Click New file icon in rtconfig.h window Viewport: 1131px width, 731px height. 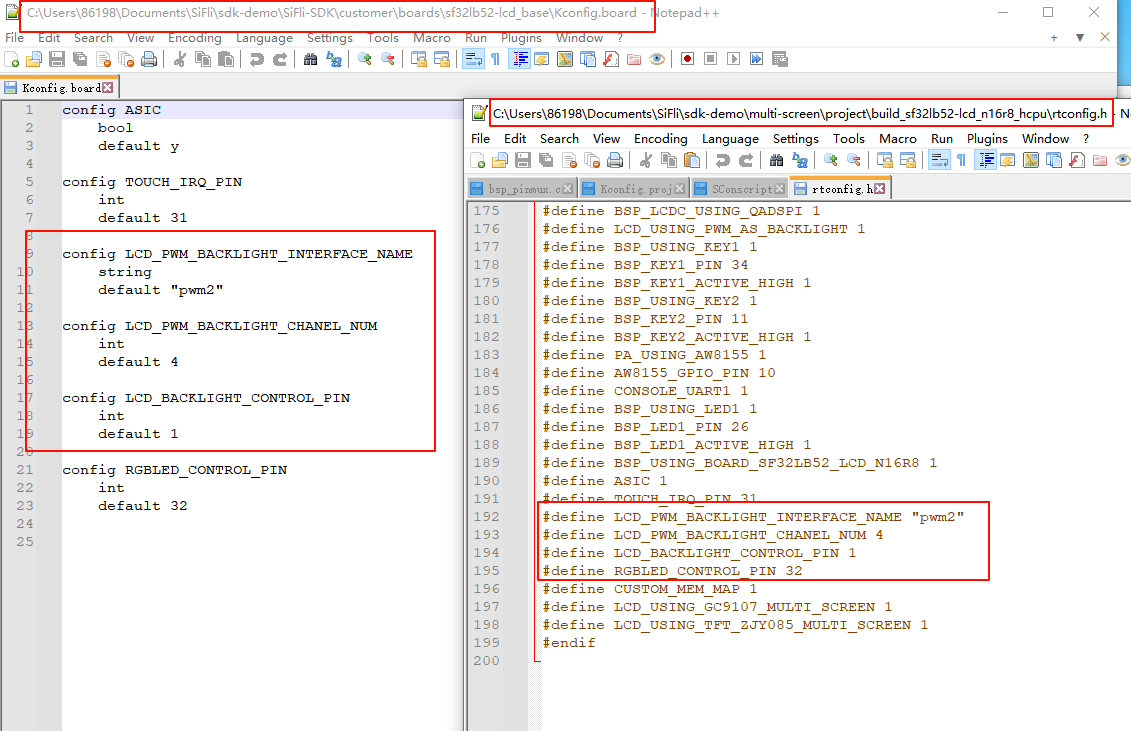pos(478,160)
